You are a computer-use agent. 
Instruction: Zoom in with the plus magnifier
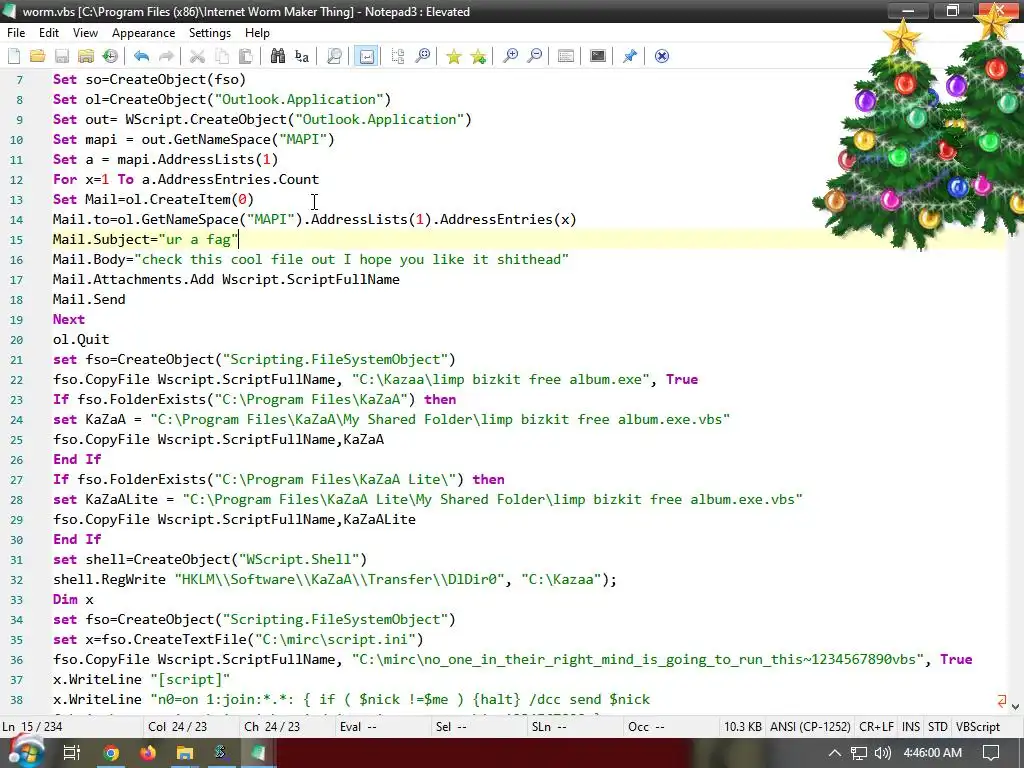[x=510, y=56]
